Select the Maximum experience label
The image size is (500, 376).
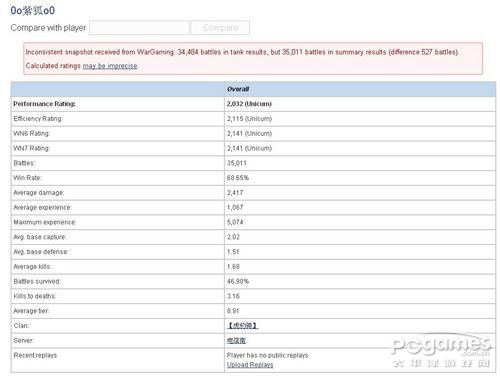[x=45, y=222]
